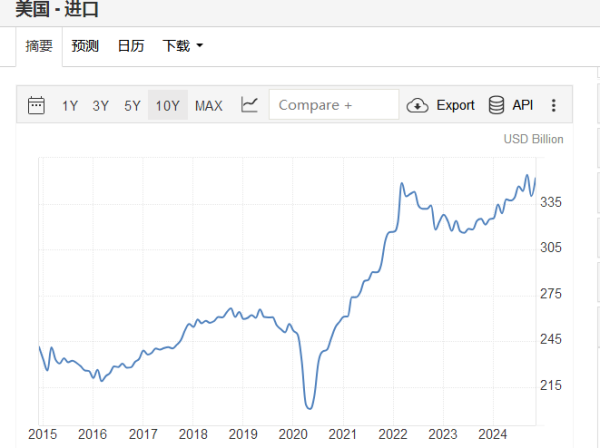Open the three-dot more options menu
The height and width of the screenshot is (448, 600).
point(553,105)
